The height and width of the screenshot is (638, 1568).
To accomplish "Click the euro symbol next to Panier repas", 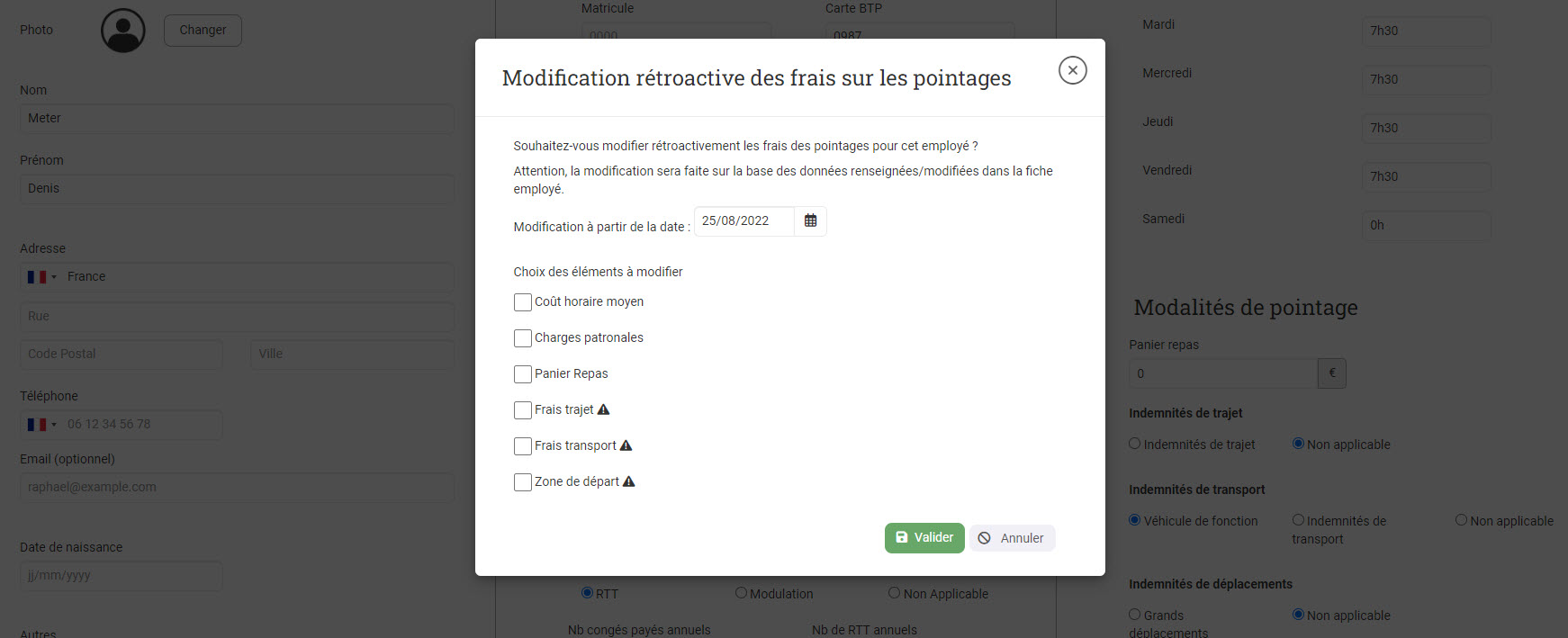I will 1332,373.
